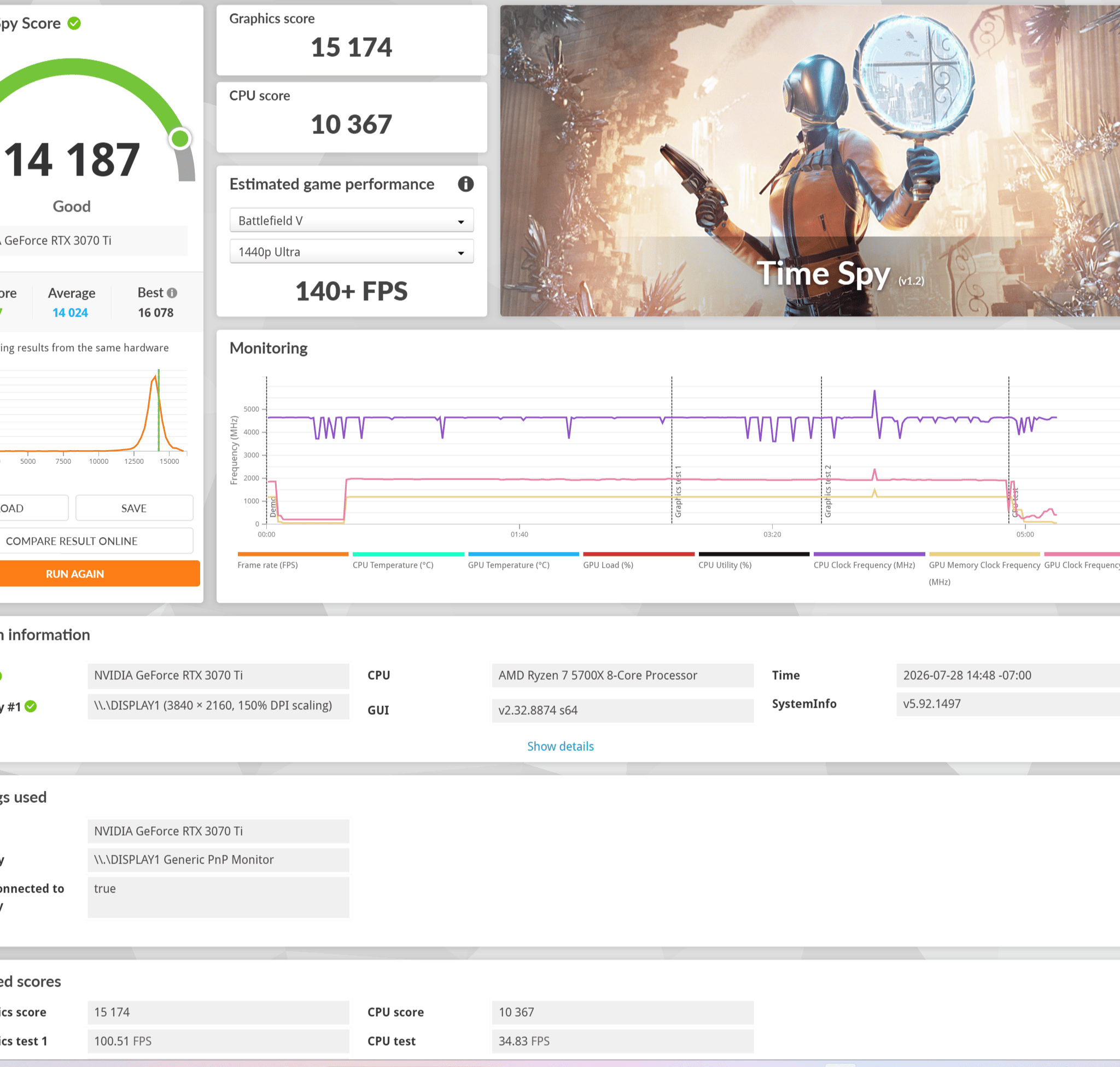
Task: Toggle the Frame rate (FPS) legend item
Action: coord(293,561)
